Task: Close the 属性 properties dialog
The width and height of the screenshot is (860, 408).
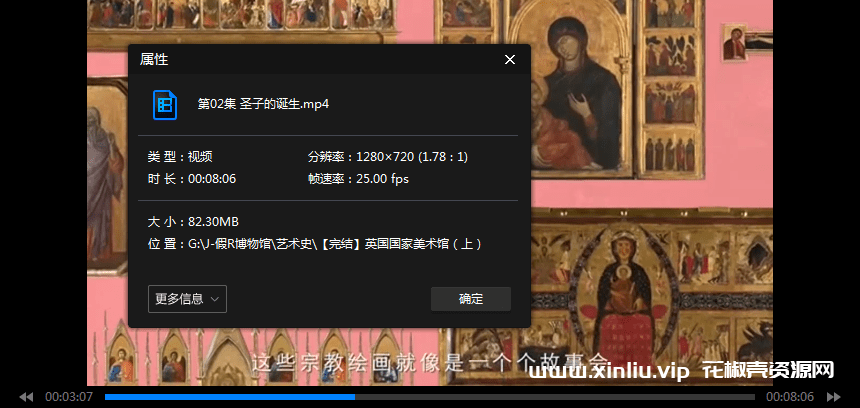Action: (x=510, y=60)
